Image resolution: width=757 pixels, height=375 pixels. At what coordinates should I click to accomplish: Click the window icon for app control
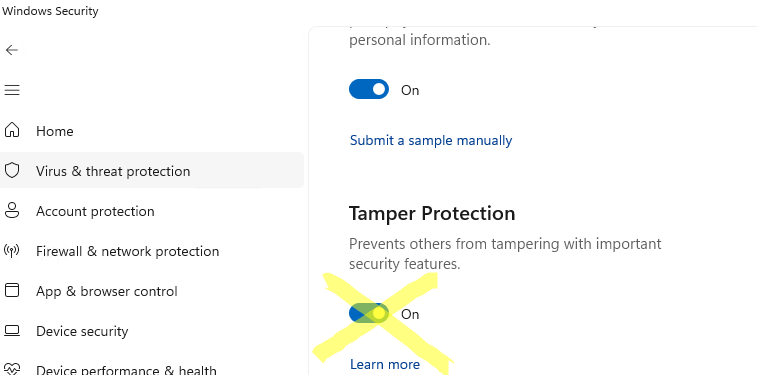(12, 290)
